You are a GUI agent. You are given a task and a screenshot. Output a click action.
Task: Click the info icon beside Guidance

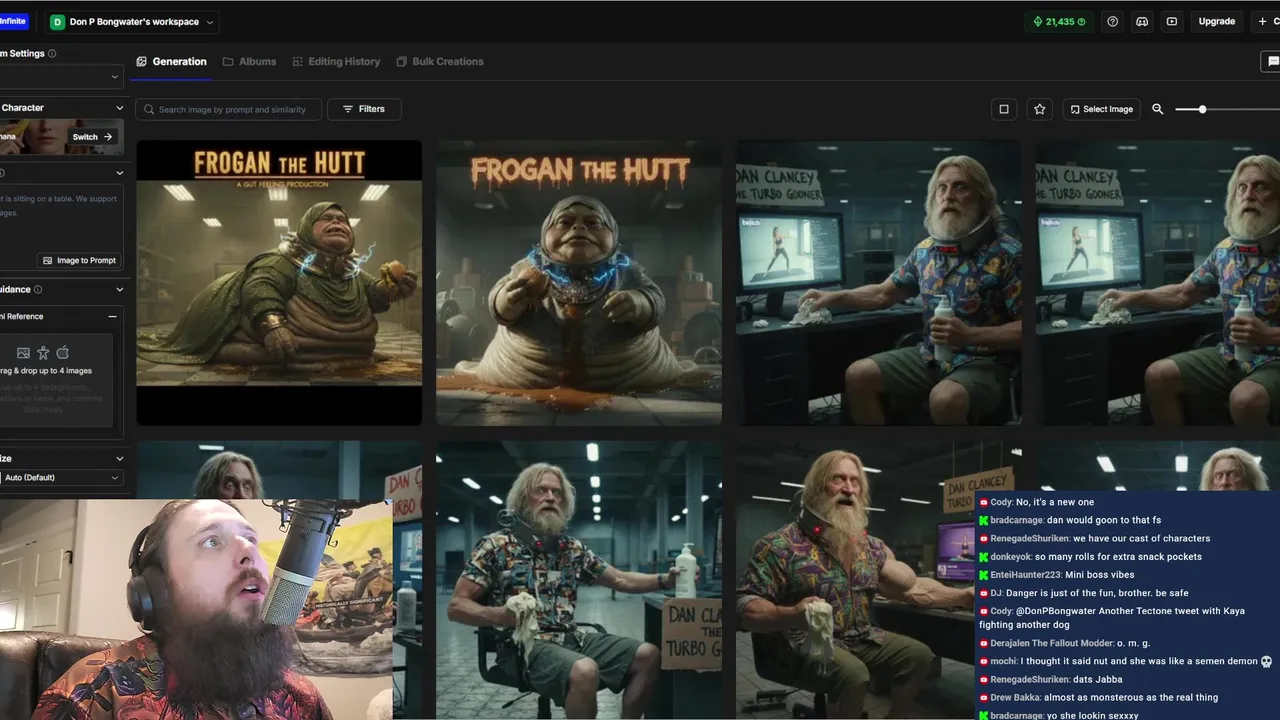(38, 290)
